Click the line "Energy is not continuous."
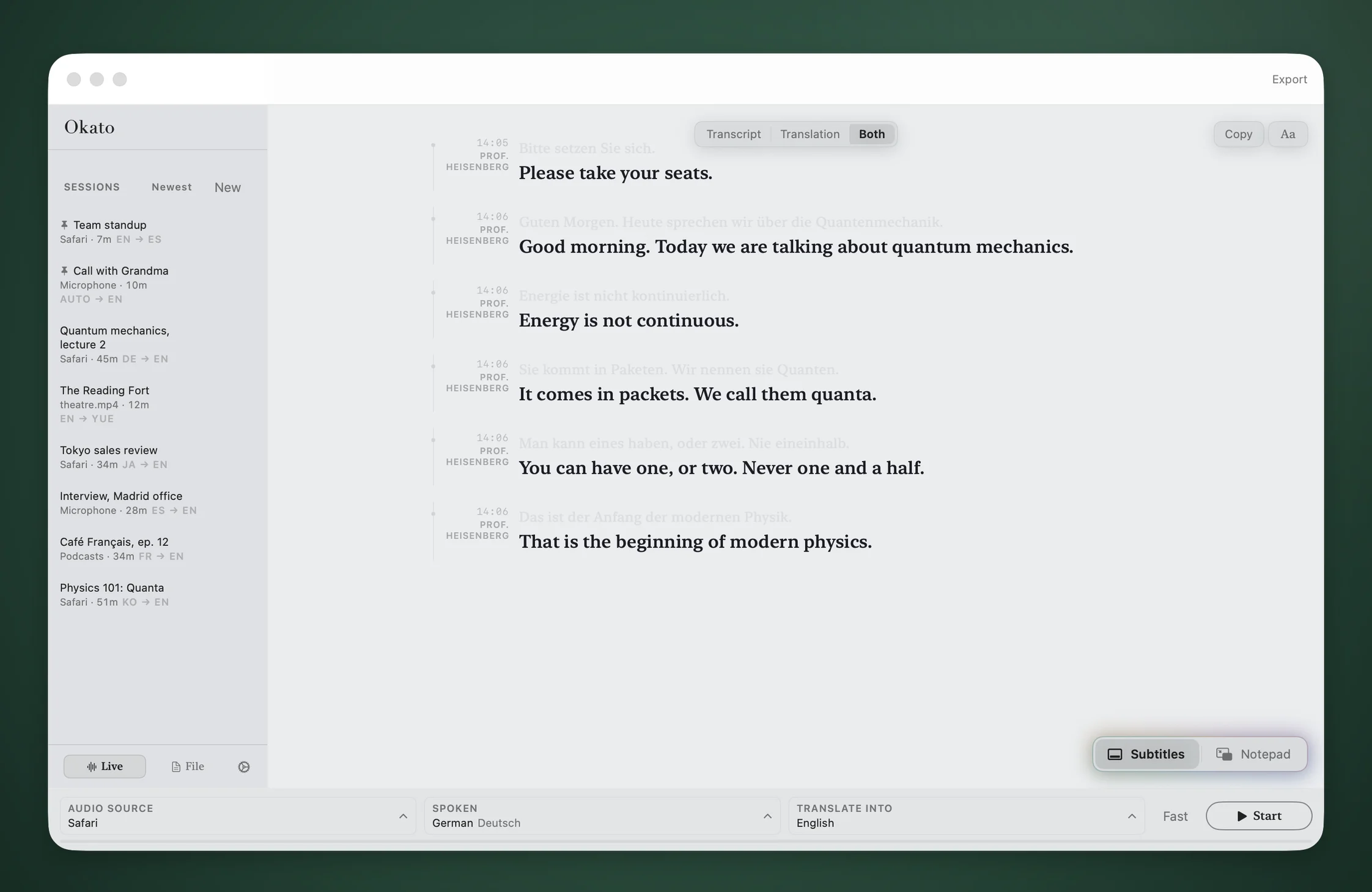This screenshot has width=1372, height=892. 629,320
